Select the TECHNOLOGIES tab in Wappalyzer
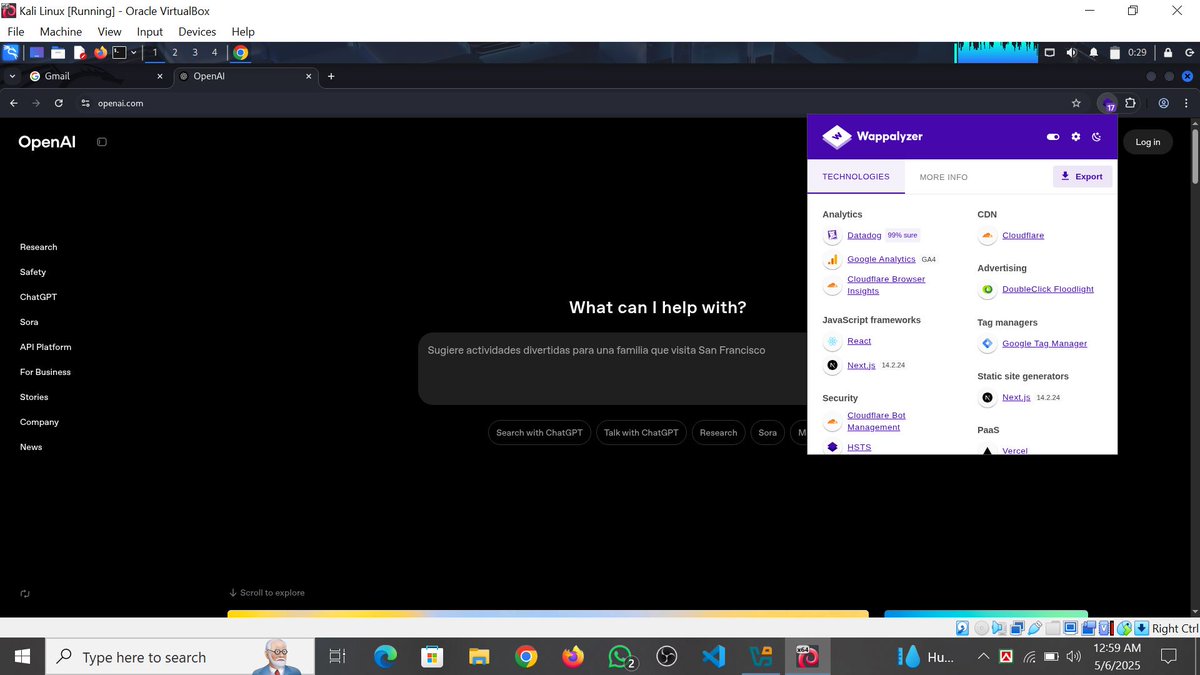The width and height of the screenshot is (1200, 675). (x=855, y=177)
